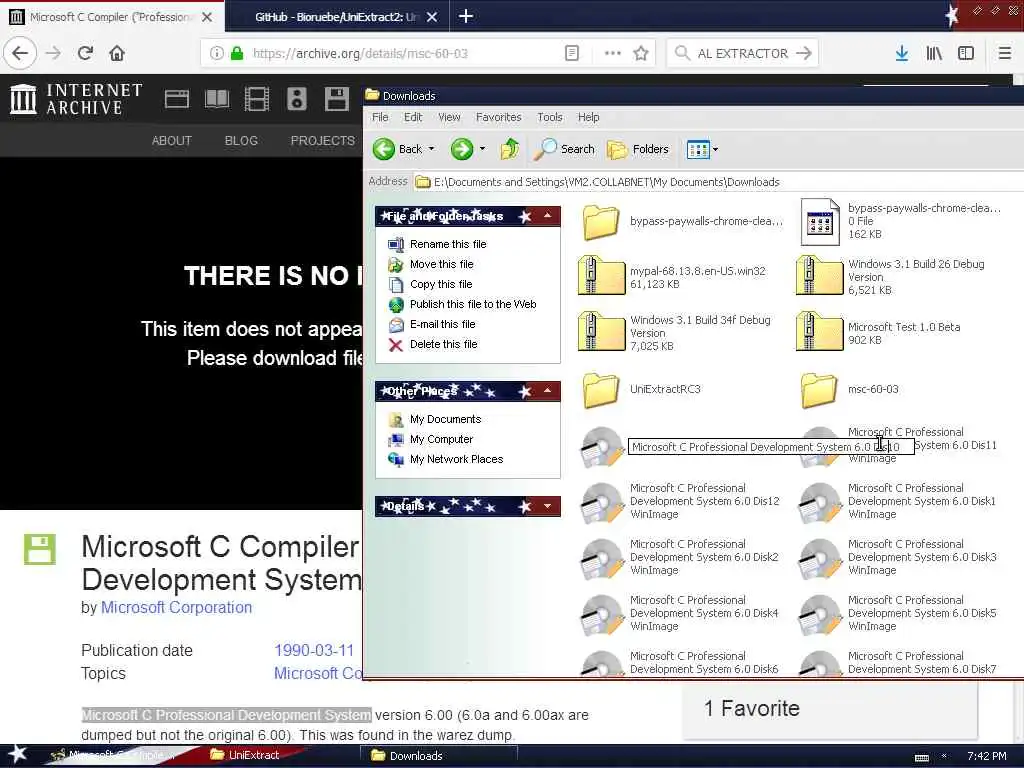Open the ABOUT link
Viewport: 1024px width, 768px height.
click(x=172, y=140)
